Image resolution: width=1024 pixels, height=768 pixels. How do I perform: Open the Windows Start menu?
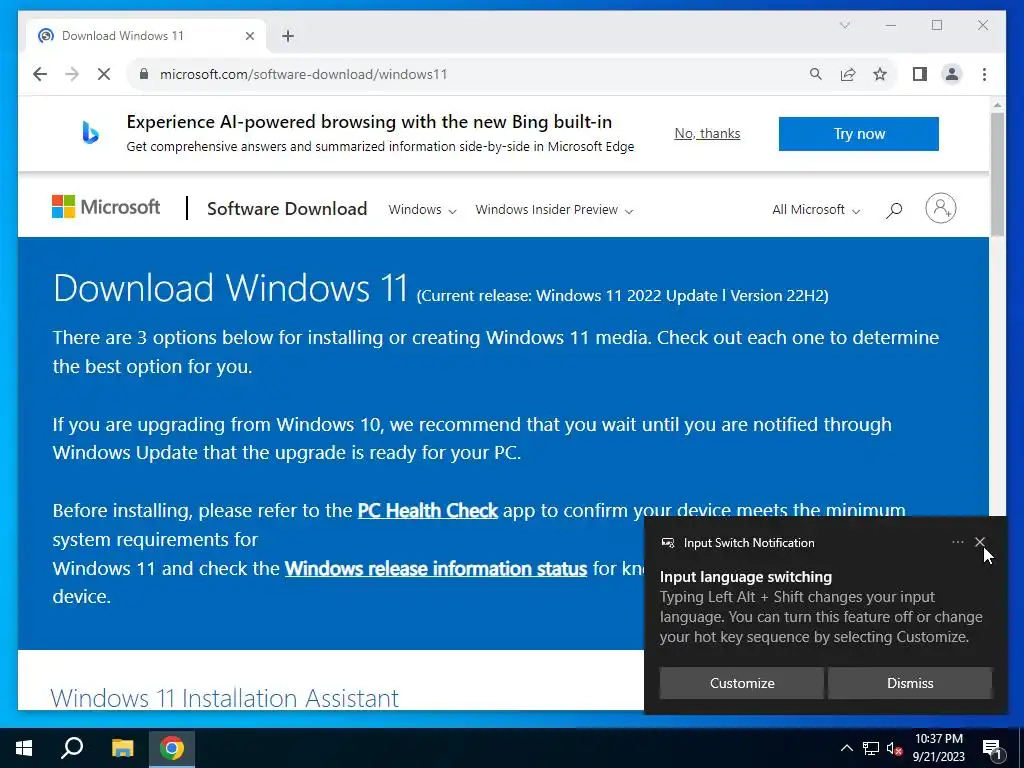coord(24,748)
